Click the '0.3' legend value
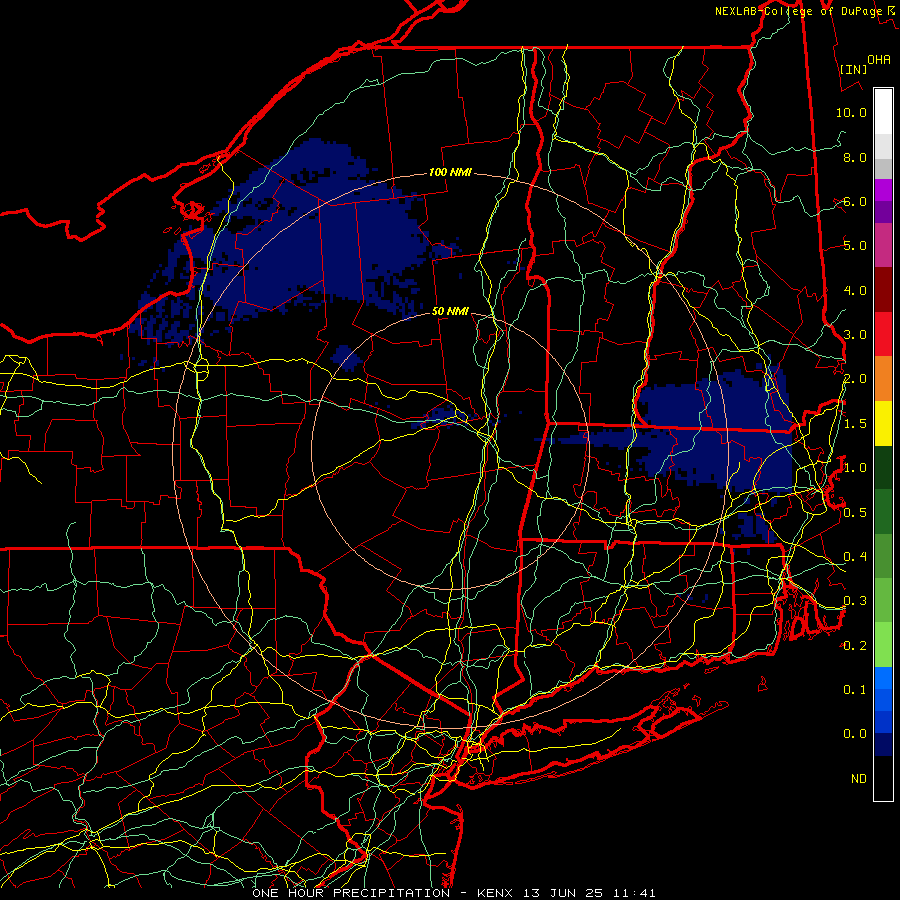This screenshot has height=900, width=900. [855, 600]
